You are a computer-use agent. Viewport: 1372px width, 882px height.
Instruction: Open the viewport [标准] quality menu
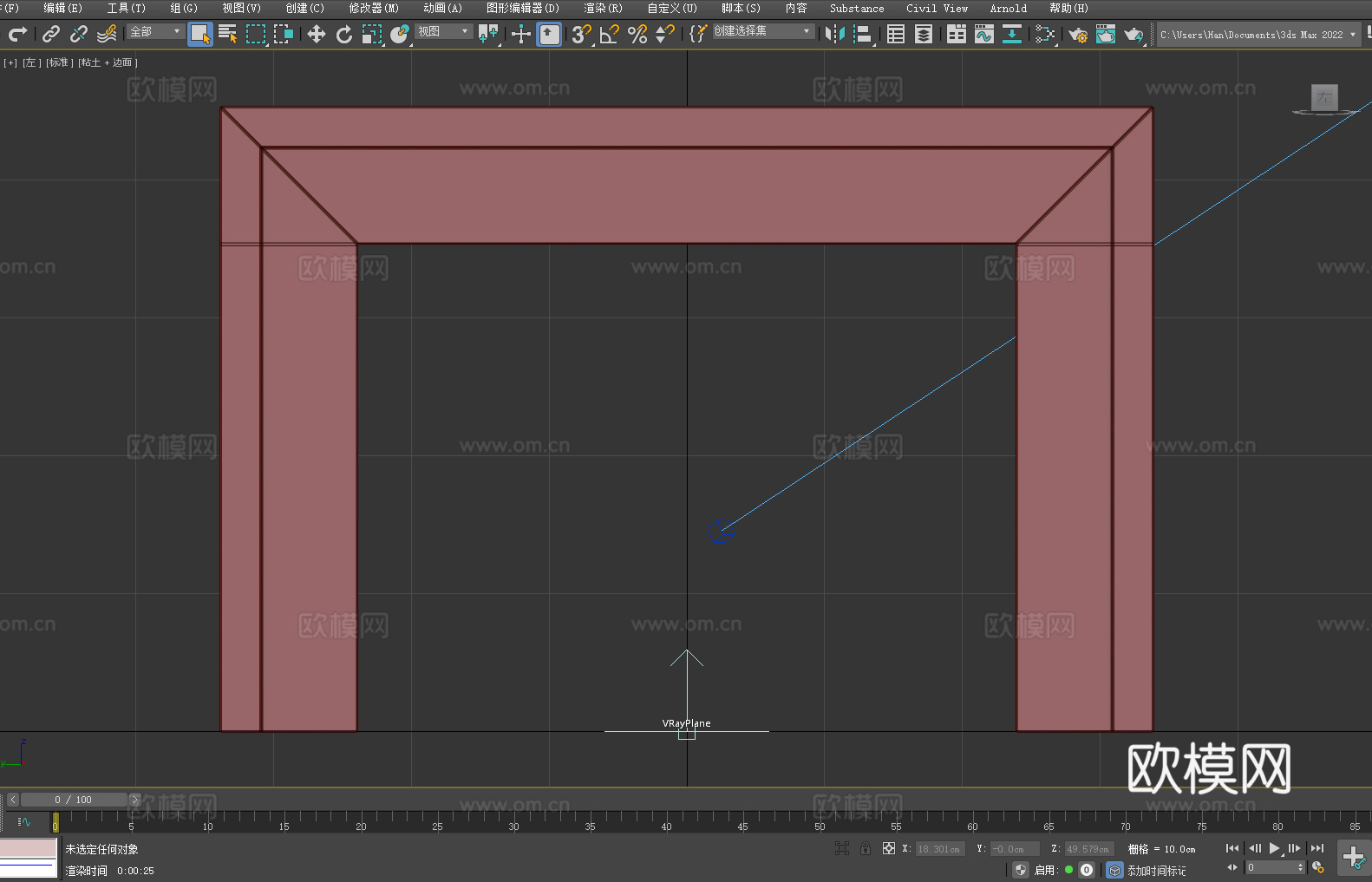pyautogui.click(x=59, y=62)
